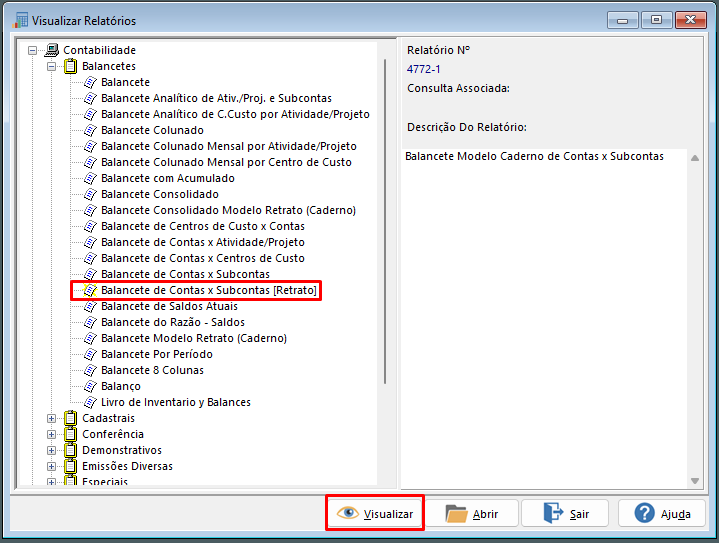Click the icon beside Balancete de Saldos Atuais
Image resolution: width=719 pixels, height=543 pixels.
point(90,306)
